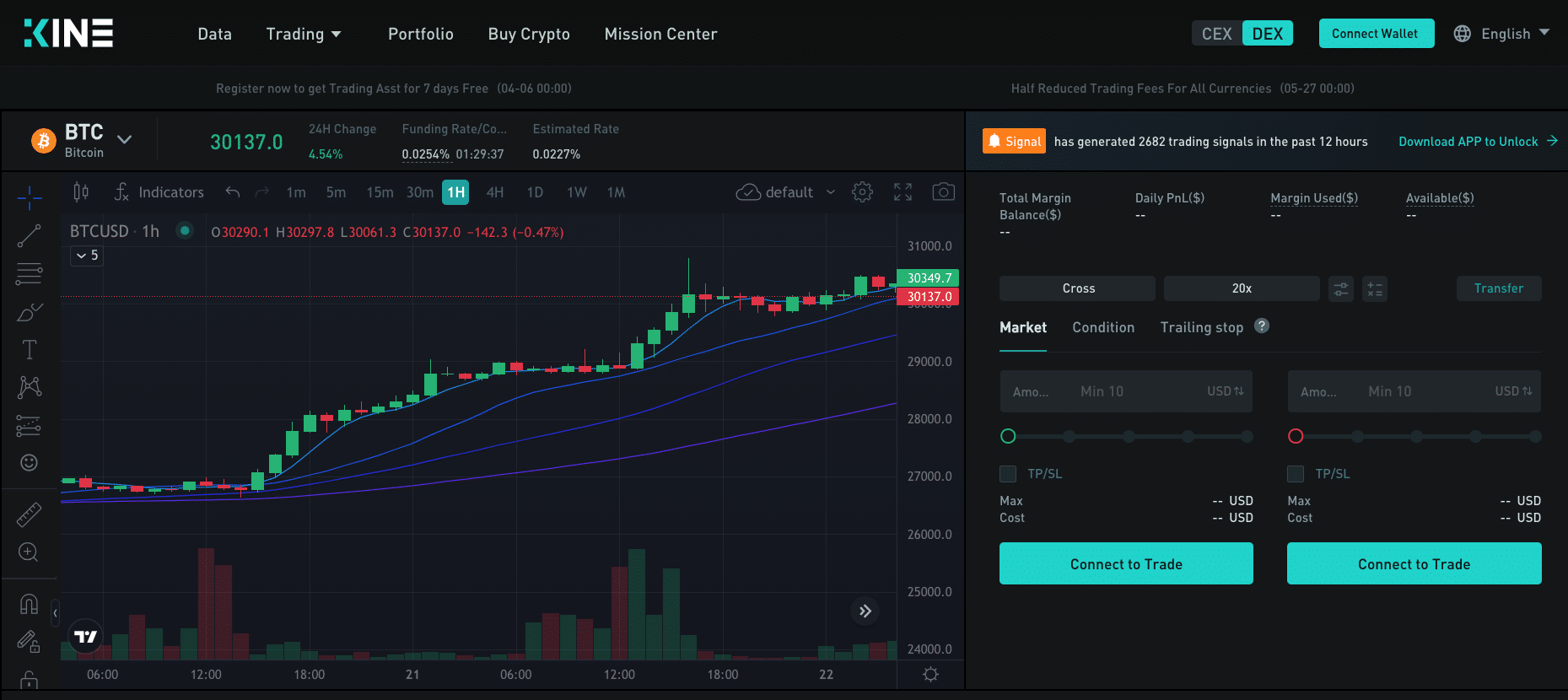Open the Mission Center page

[x=660, y=34]
